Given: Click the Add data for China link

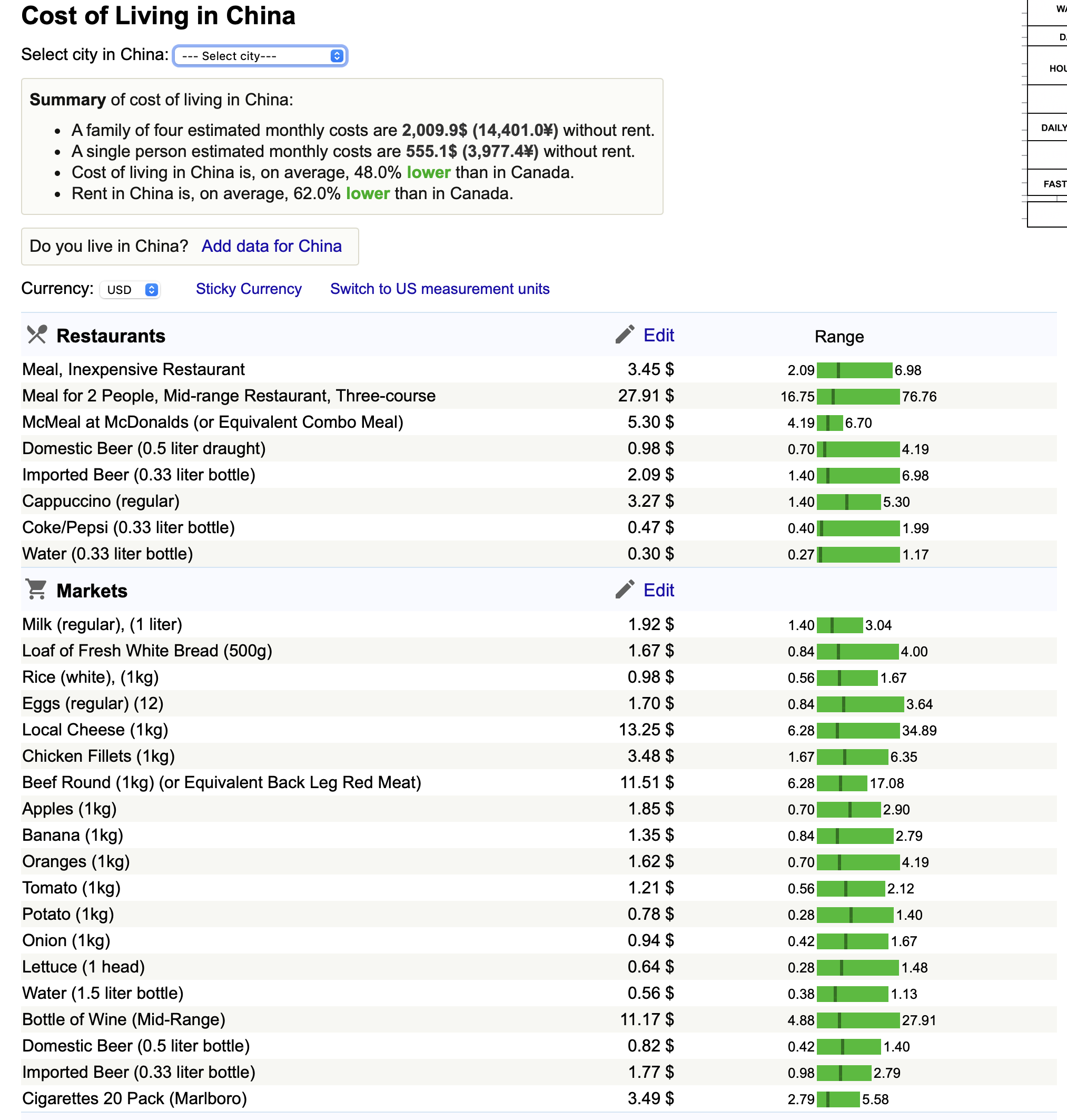Looking at the screenshot, I should pyautogui.click(x=271, y=245).
